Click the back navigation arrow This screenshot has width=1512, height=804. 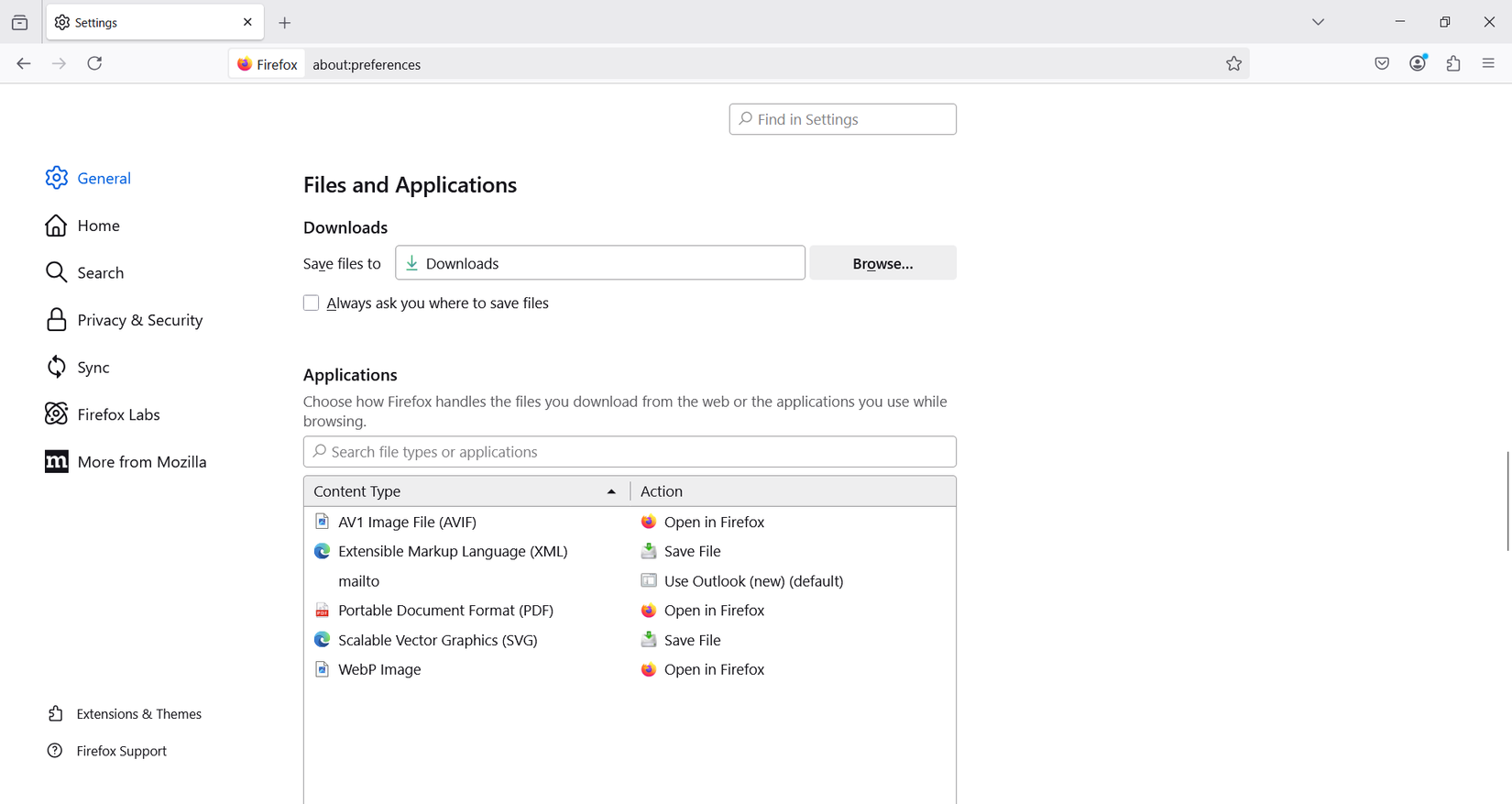tap(24, 63)
